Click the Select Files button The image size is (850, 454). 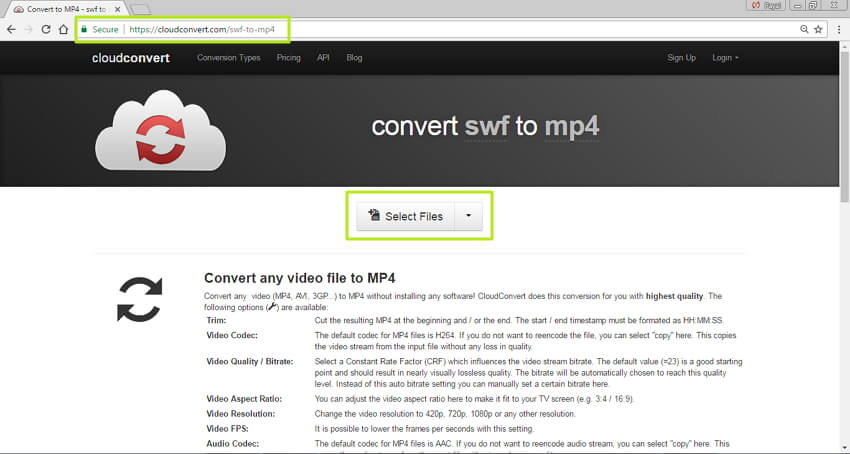[x=405, y=216]
